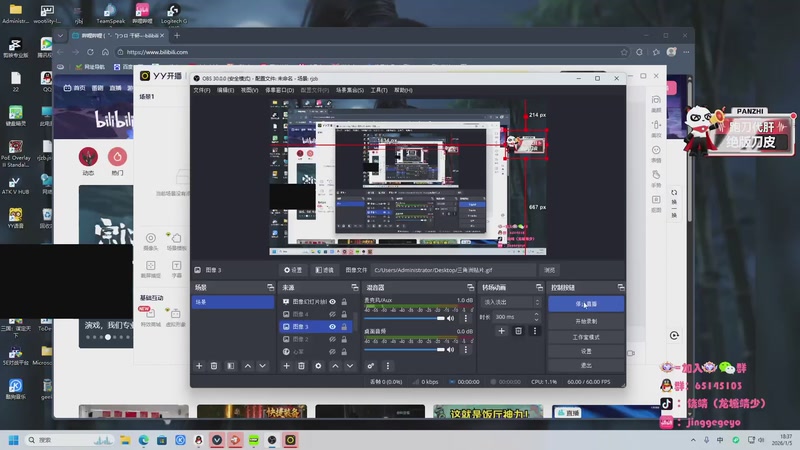Move scene up in Scenes dock
800x450 pixels.
247,366
